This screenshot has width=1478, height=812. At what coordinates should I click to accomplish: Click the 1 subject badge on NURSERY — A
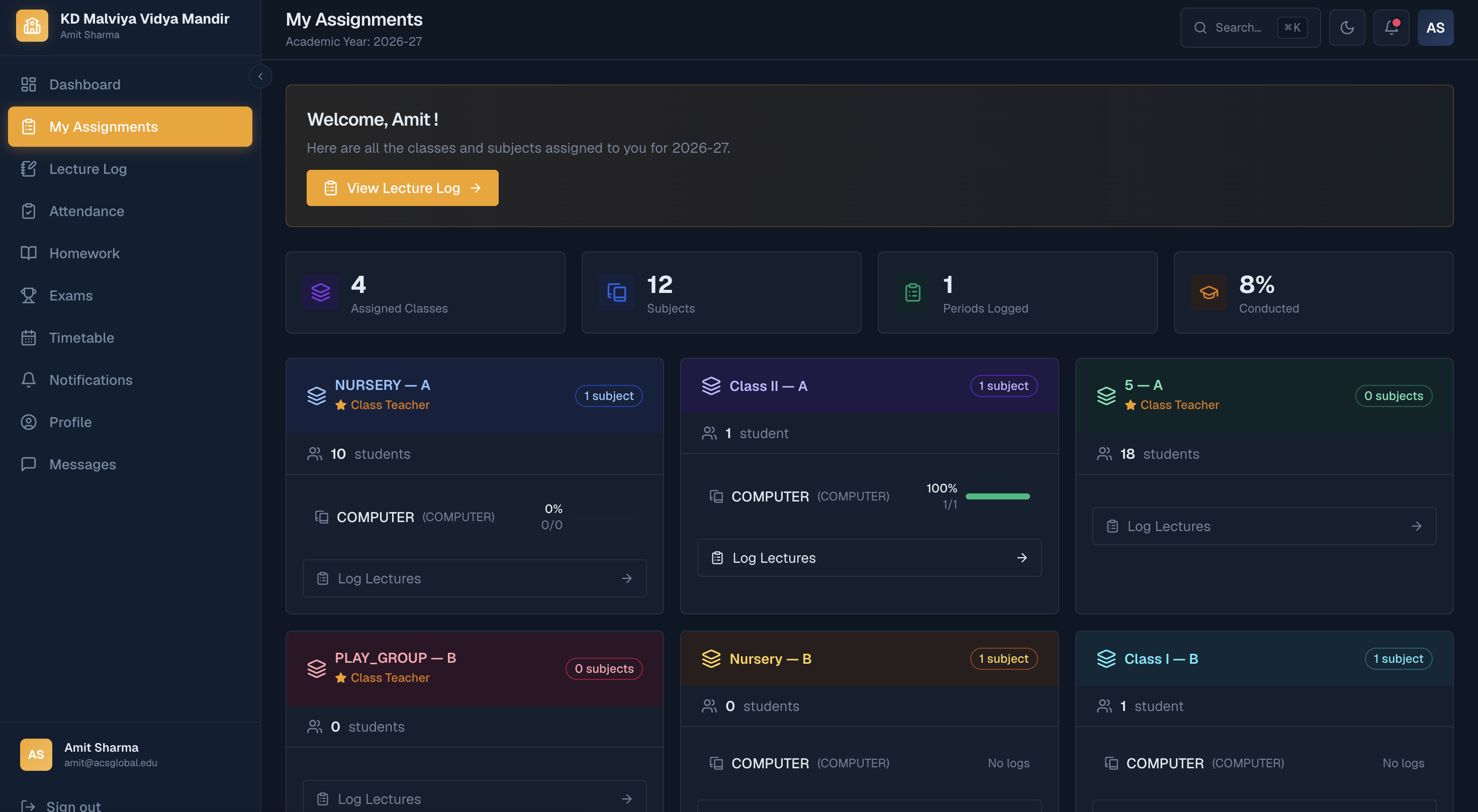[x=609, y=395]
